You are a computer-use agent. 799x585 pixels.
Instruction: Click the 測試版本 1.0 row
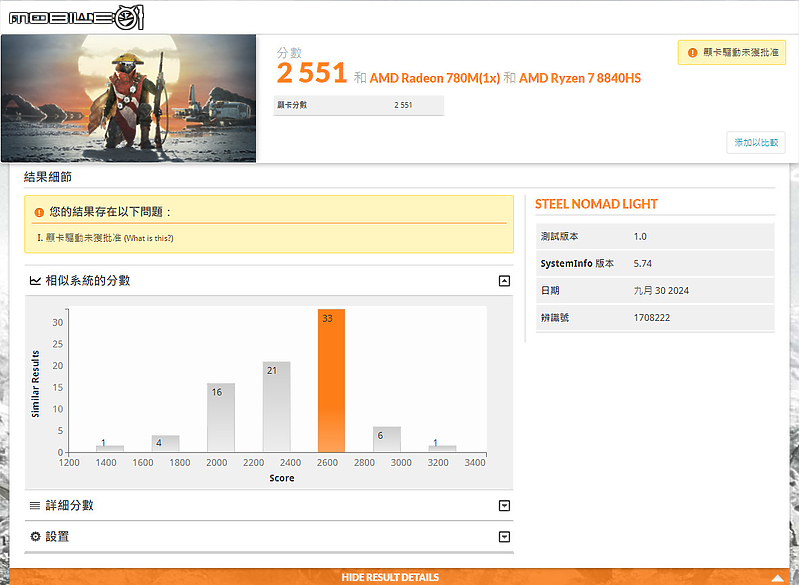(655, 236)
